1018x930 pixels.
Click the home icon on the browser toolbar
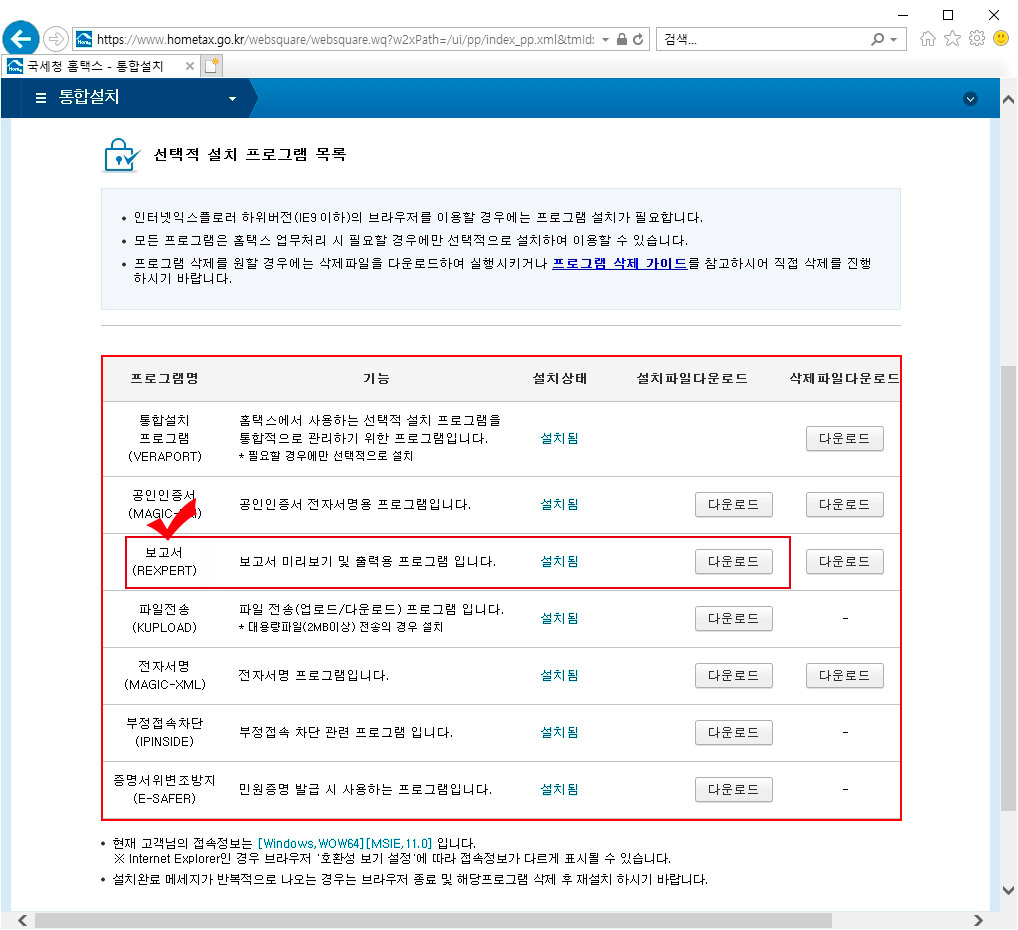[930, 38]
